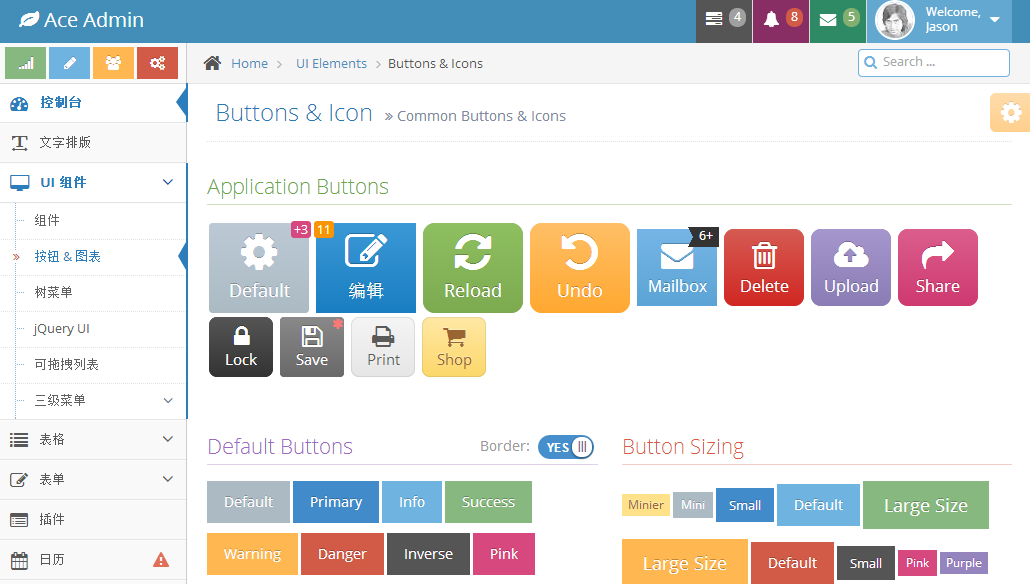
Task: Expand the 表格 sidebar menu
Action: 93,440
